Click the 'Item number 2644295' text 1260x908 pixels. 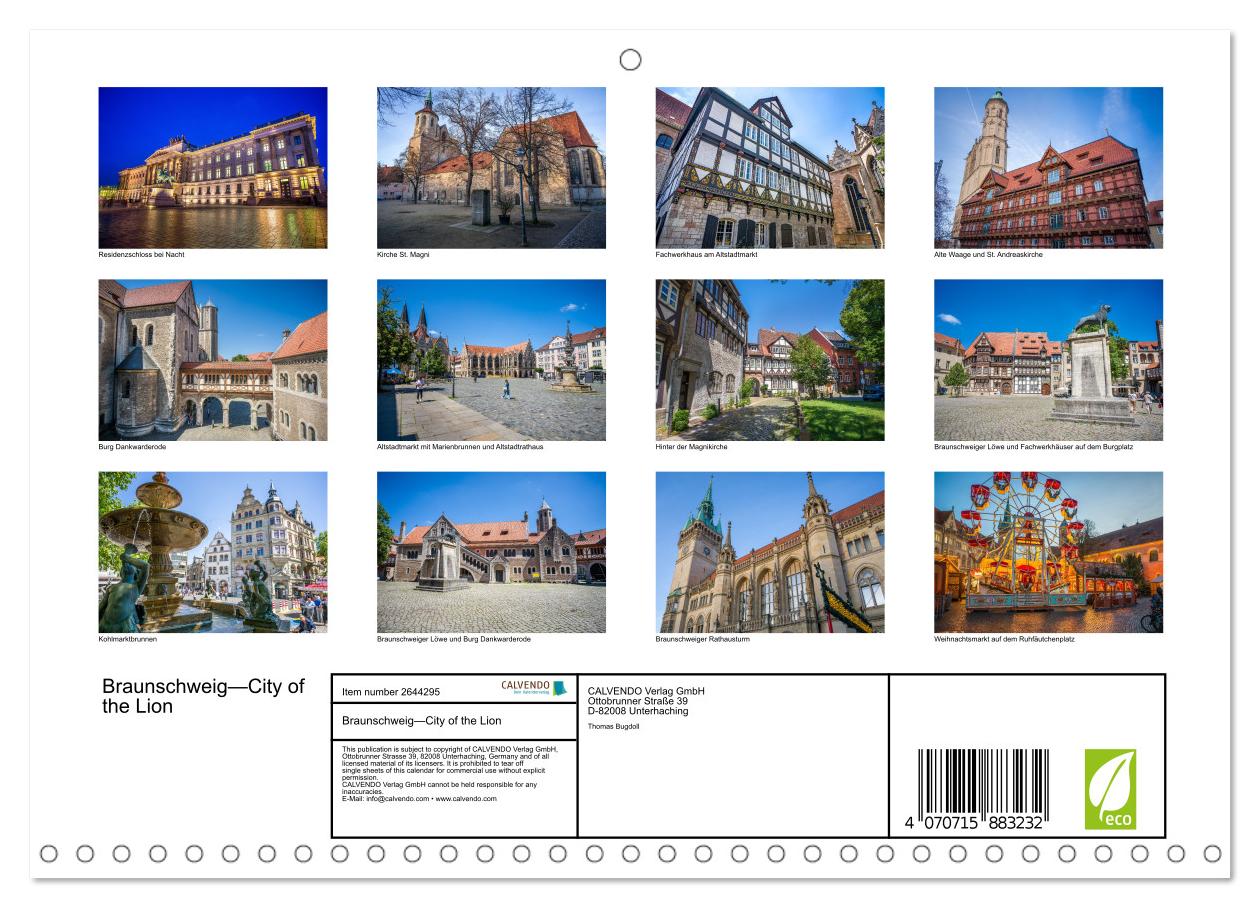(390, 691)
